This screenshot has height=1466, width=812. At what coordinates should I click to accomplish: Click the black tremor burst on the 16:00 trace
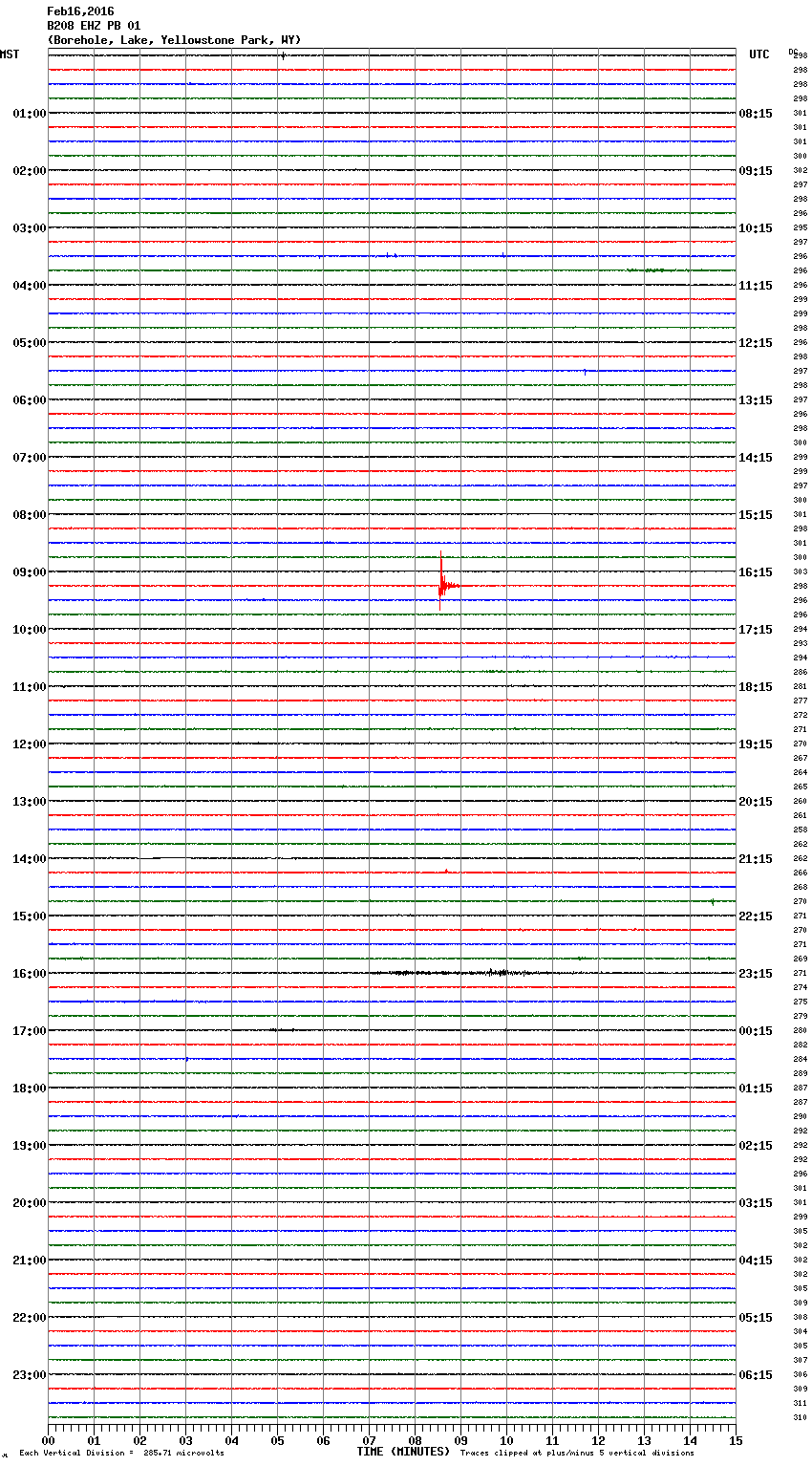click(x=463, y=973)
